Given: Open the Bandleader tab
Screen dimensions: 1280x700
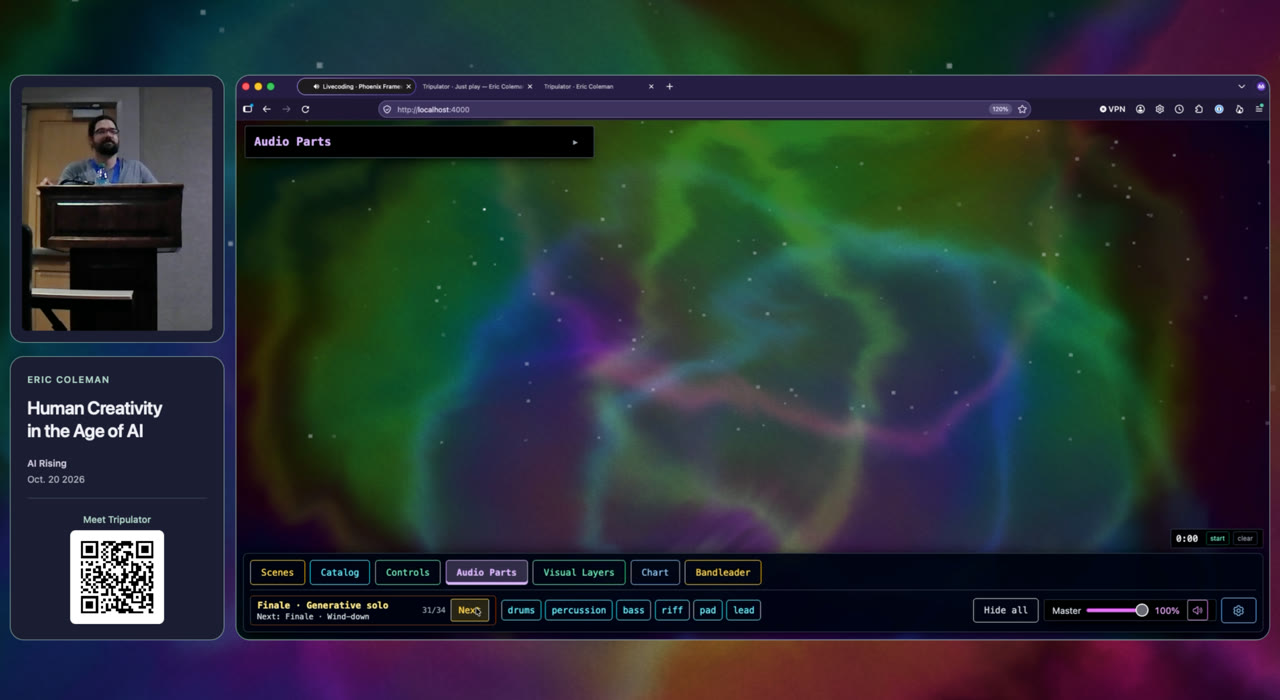Looking at the screenshot, I should point(723,572).
